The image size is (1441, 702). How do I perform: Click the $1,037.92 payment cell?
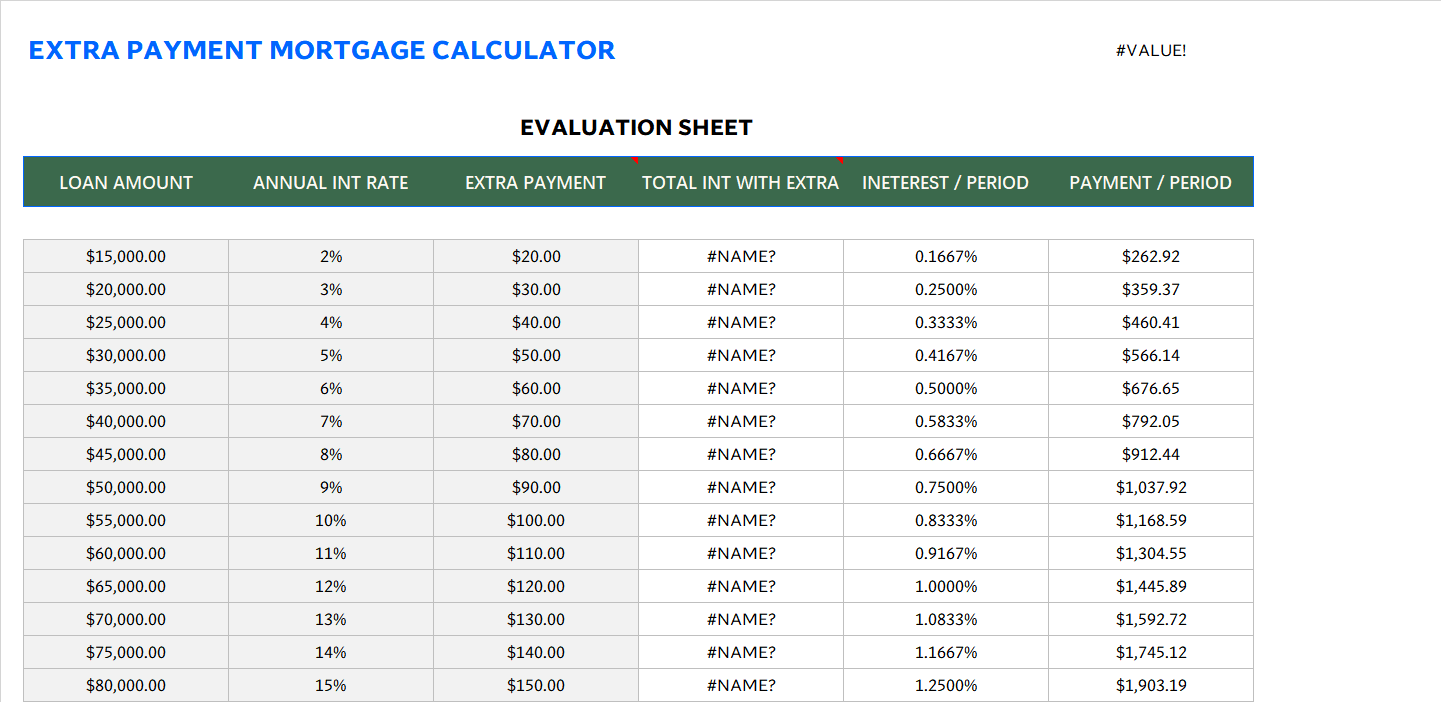coord(1151,487)
